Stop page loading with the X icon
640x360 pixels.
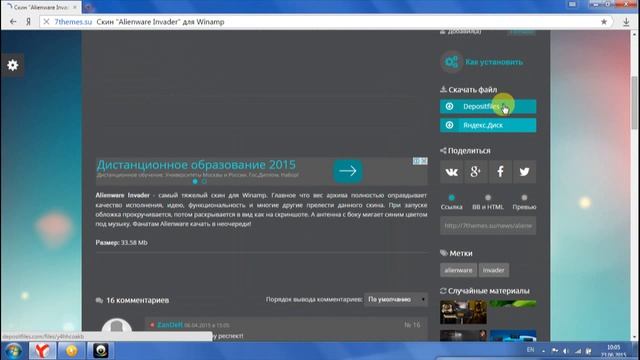[x=46, y=22]
